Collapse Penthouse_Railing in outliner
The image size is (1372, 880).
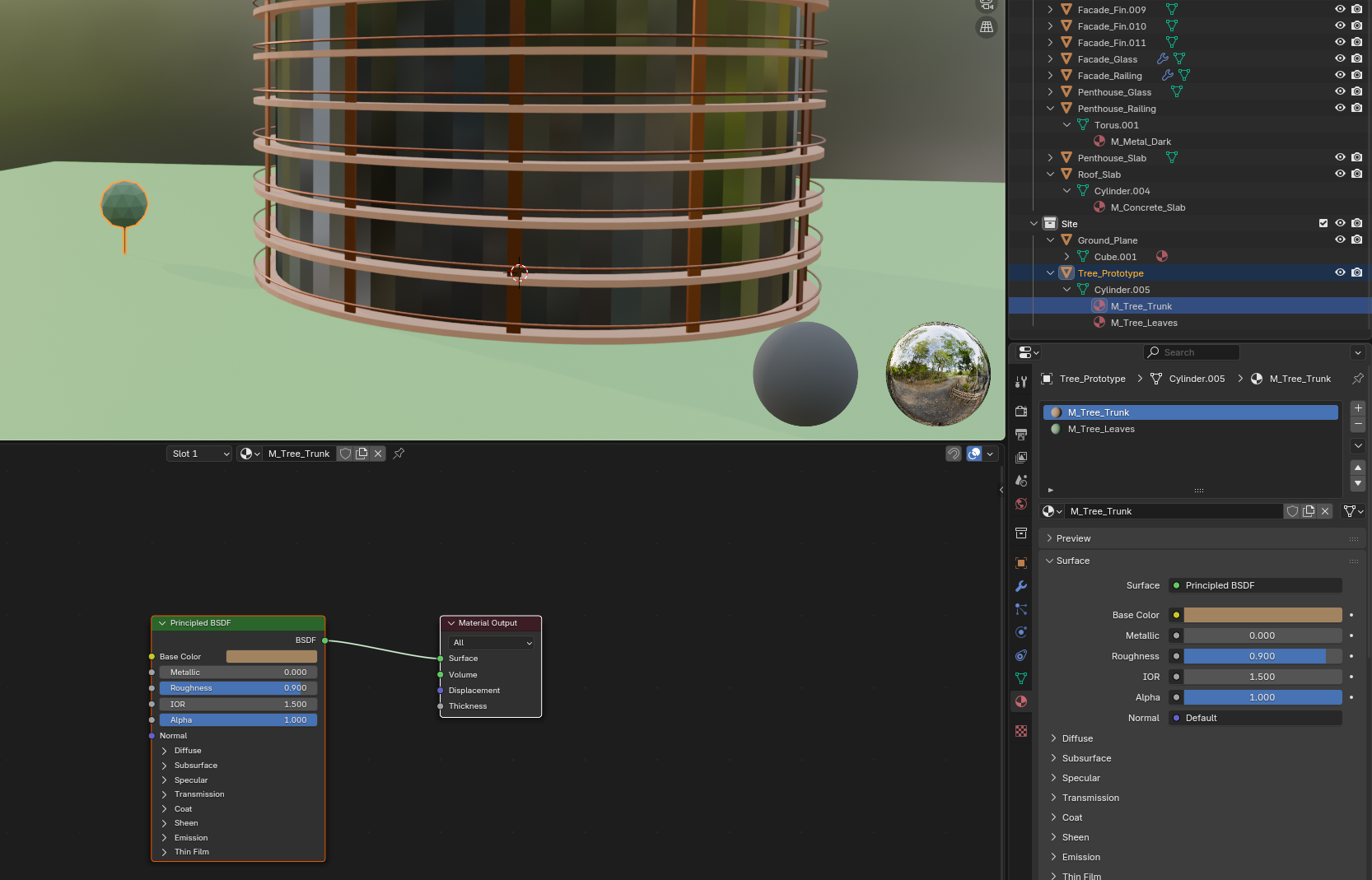(x=1050, y=108)
